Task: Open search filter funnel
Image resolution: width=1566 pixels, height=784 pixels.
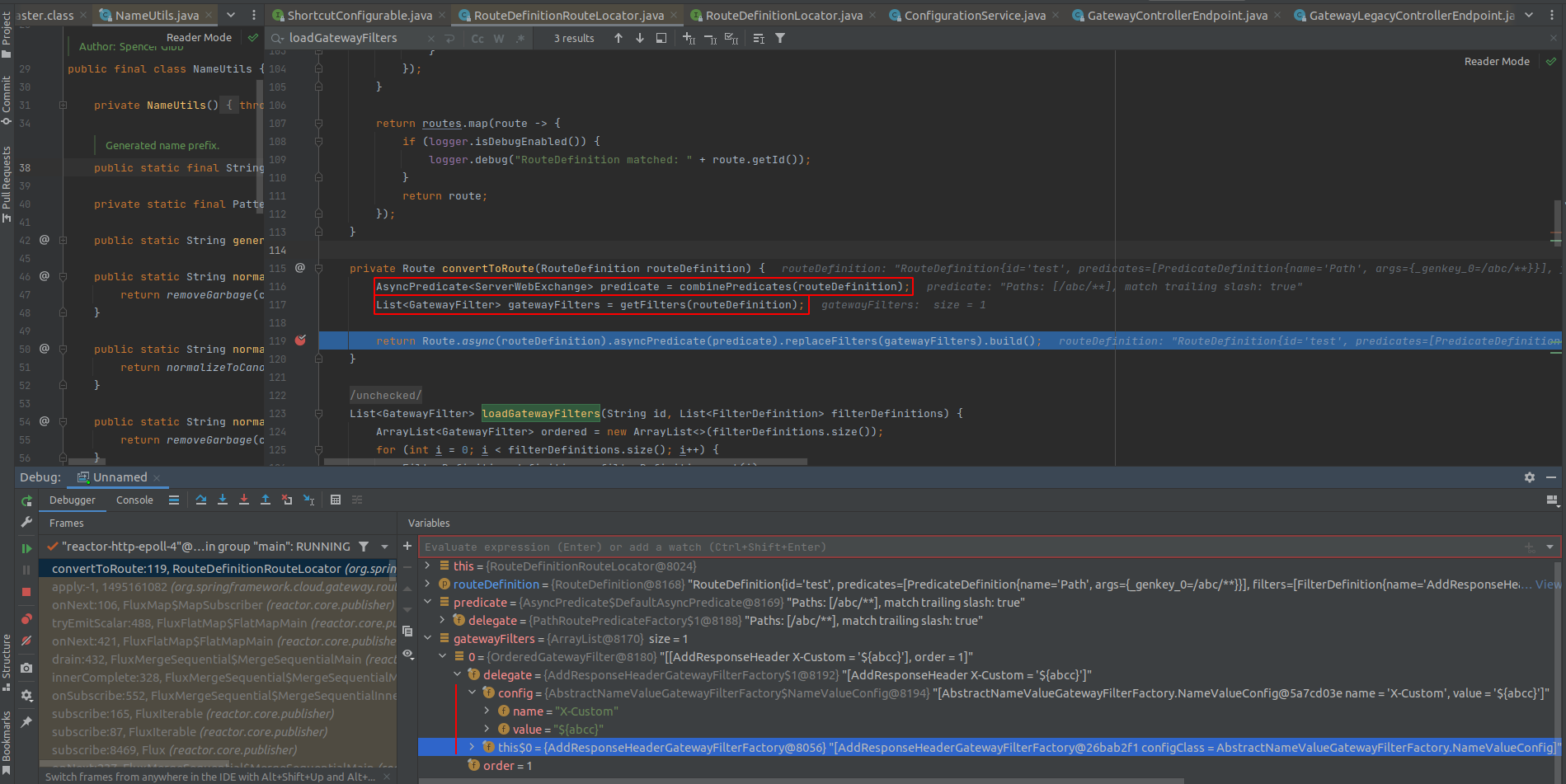Action: point(780,38)
